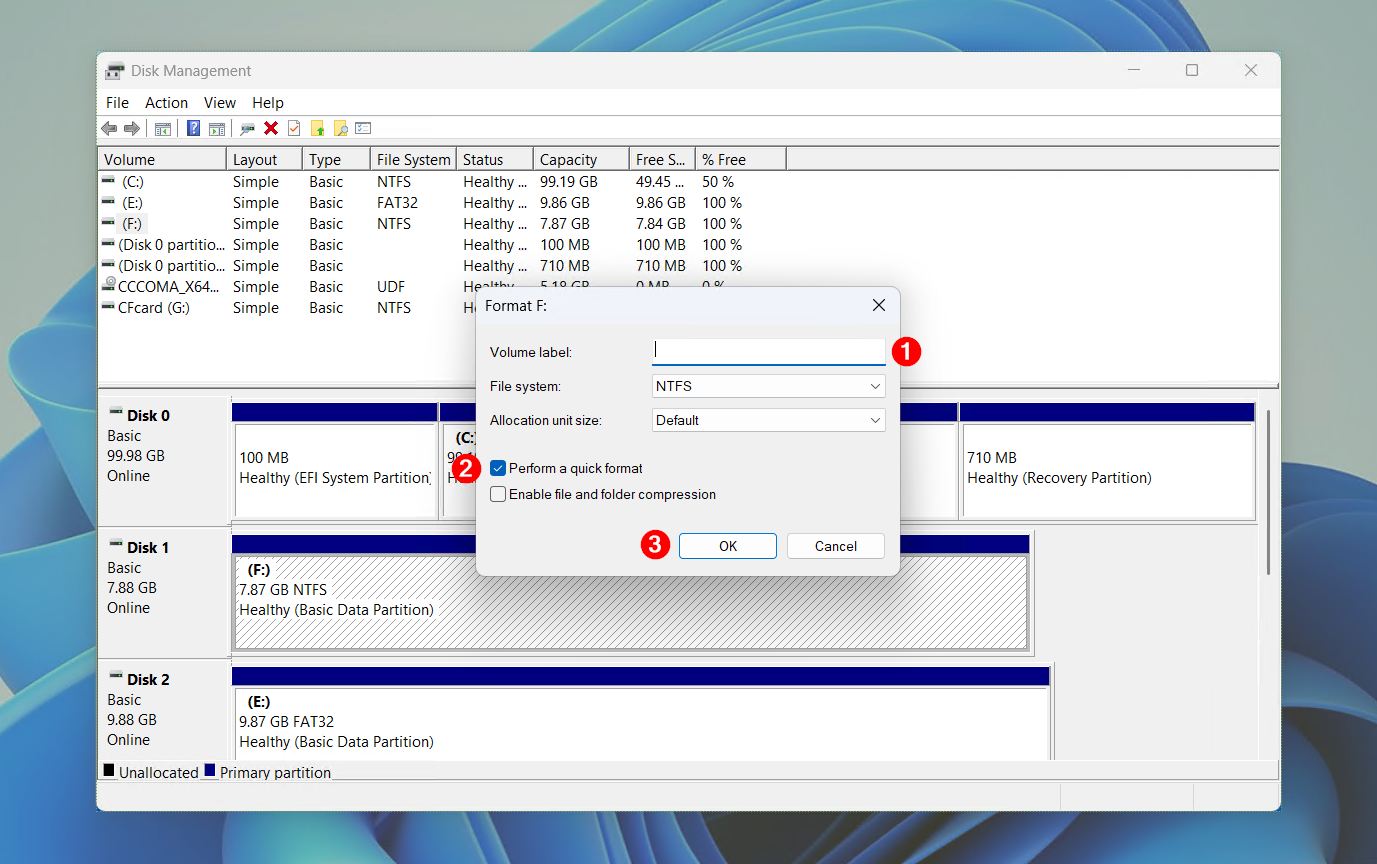Click the Cancel button in Format dialog
The height and width of the screenshot is (864, 1377).
(835, 546)
